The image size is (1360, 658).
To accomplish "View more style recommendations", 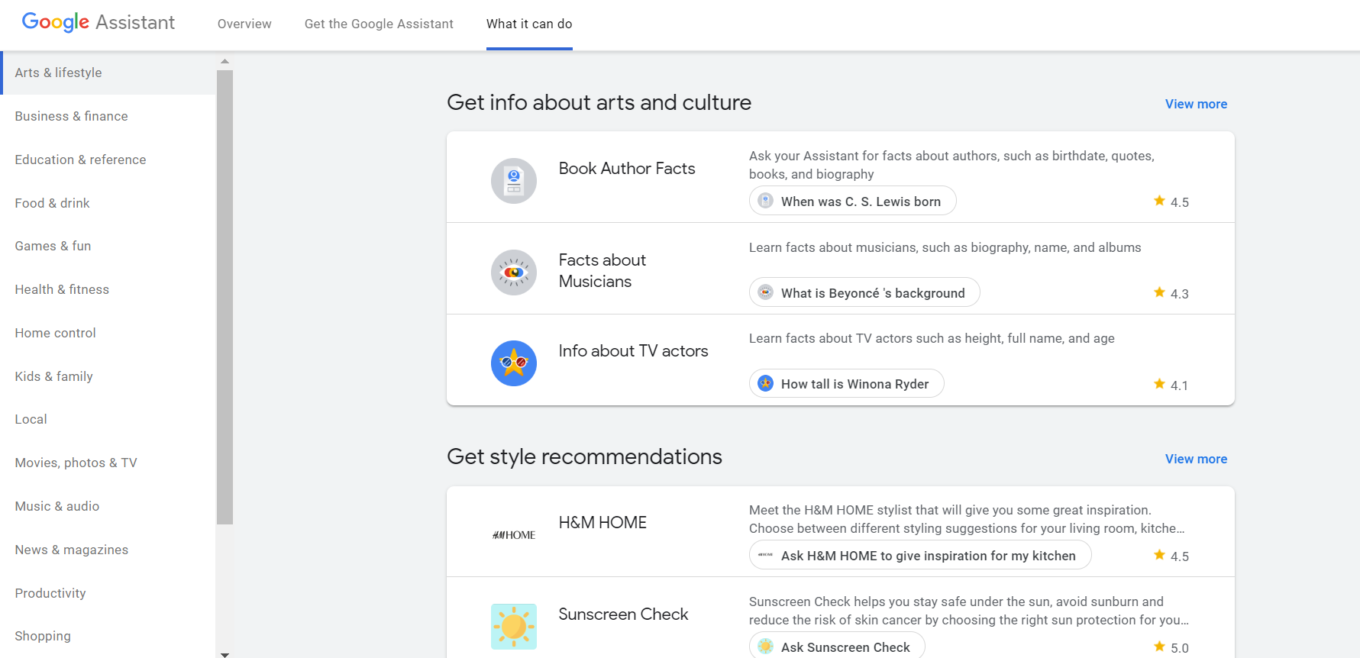I will click(x=1195, y=459).
